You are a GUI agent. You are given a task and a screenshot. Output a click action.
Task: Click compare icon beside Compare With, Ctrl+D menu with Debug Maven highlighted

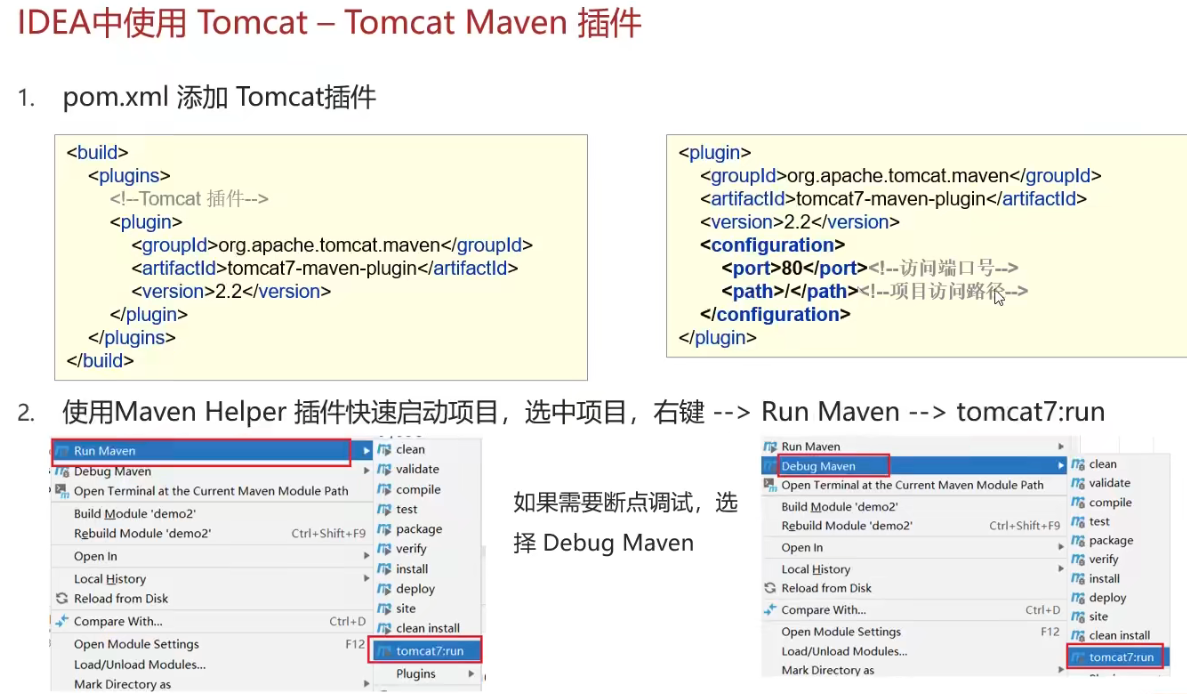[770, 609]
